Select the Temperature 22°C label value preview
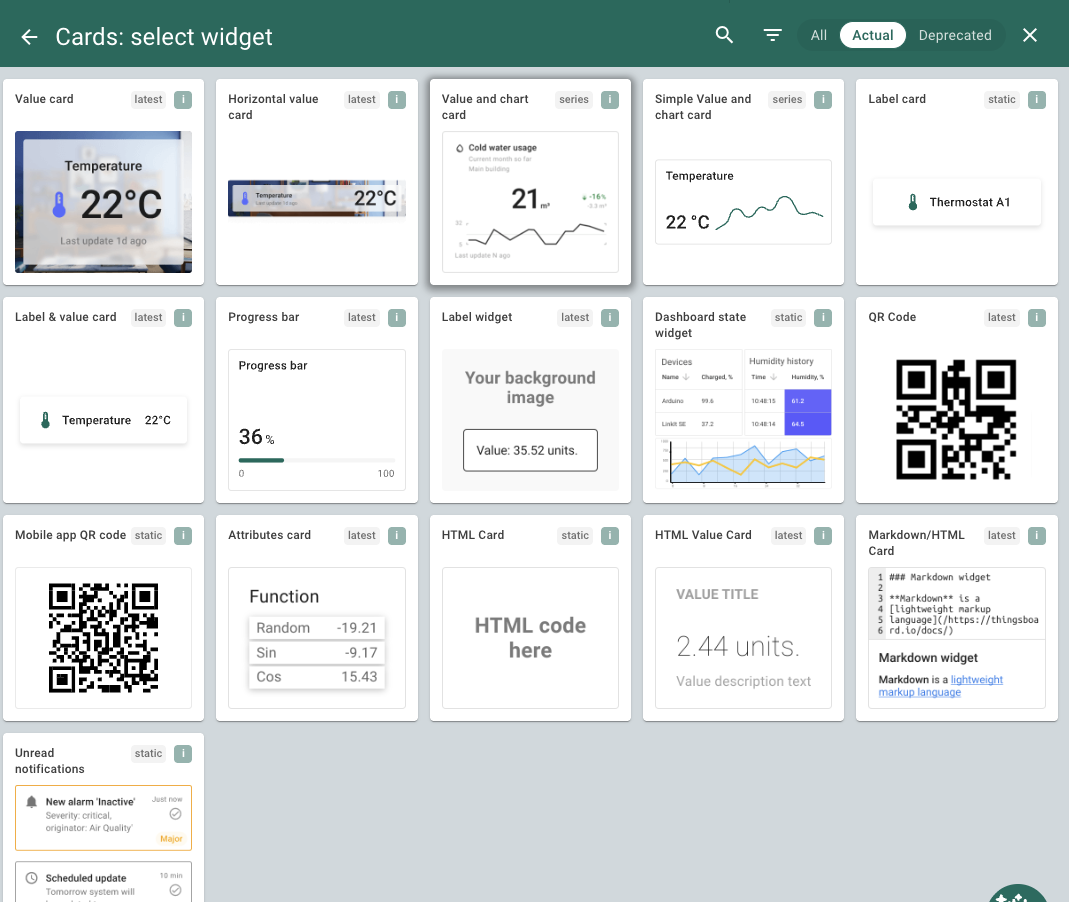The width and height of the screenshot is (1069, 902). [x=104, y=420]
